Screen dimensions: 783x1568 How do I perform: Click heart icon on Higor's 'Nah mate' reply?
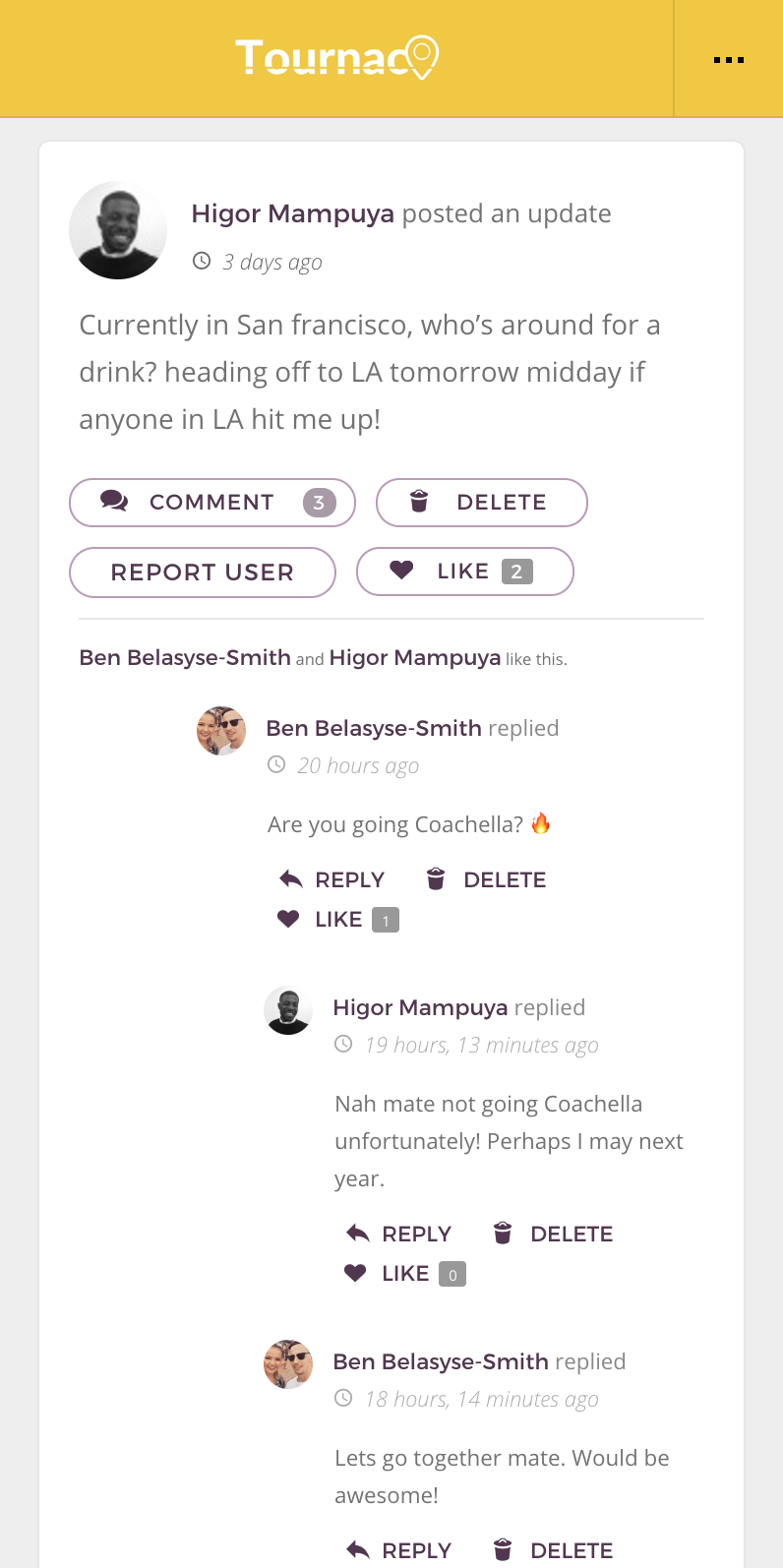(355, 1273)
